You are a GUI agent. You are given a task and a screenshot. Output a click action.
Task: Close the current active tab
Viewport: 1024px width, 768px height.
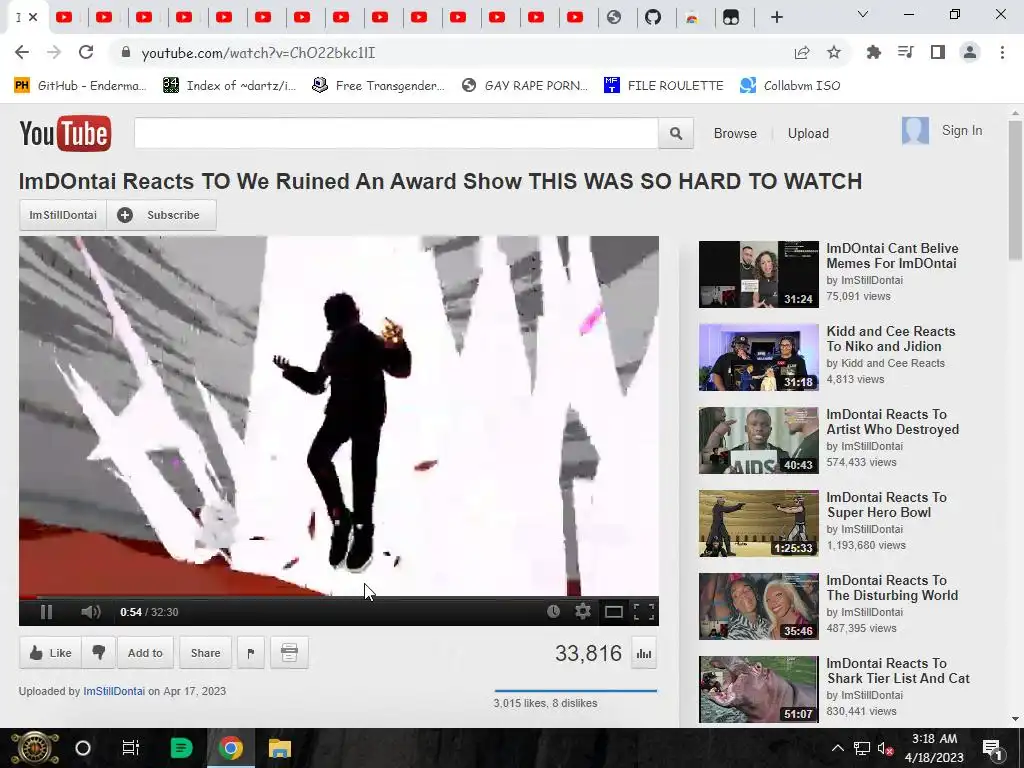[x=33, y=17]
